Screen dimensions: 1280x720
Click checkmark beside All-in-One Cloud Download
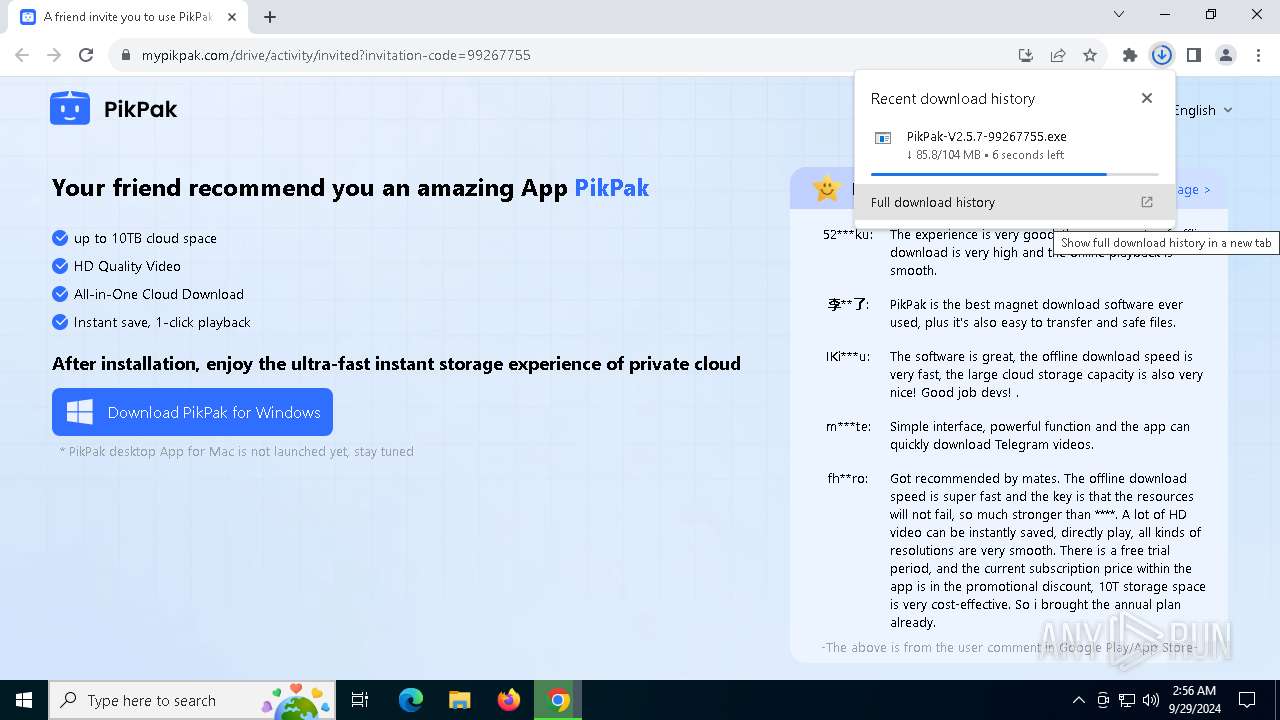[x=60, y=294]
